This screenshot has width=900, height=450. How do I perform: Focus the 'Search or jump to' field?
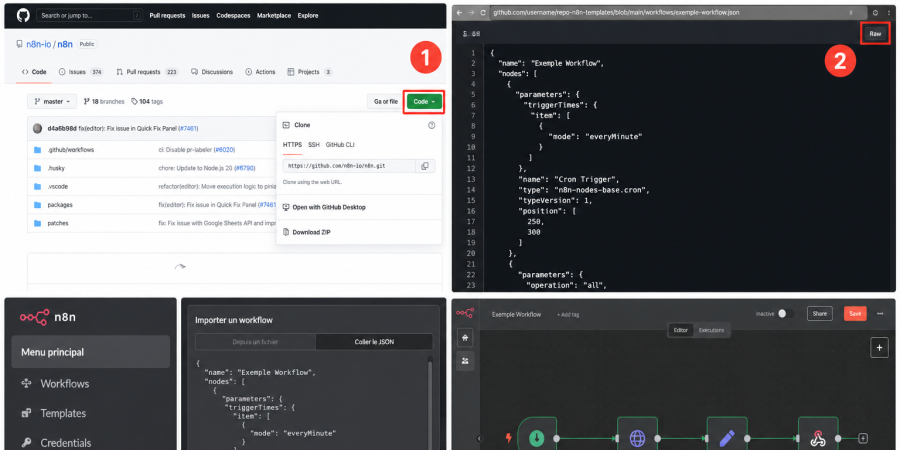[89, 15]
